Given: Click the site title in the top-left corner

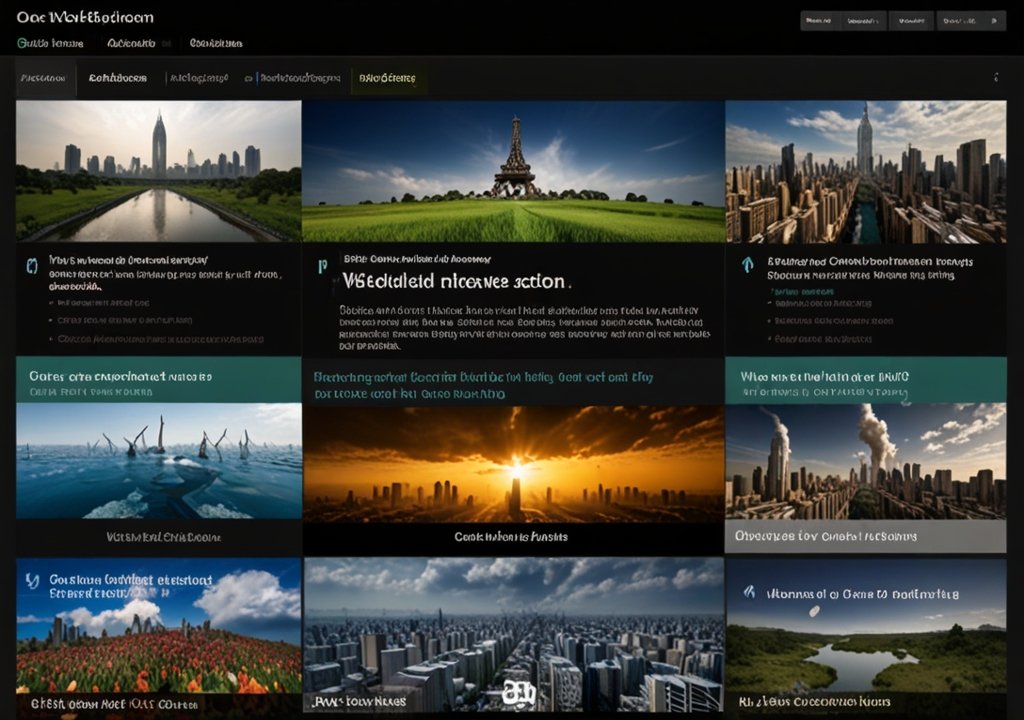Looking at the screenshot, I should pyautogui.click(x=85, y=17).
